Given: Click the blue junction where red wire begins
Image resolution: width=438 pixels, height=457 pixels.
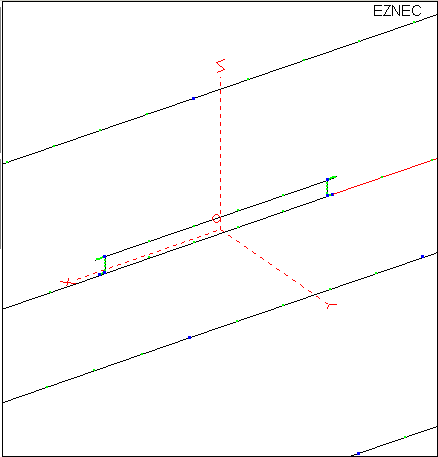Looking at the screenshot, I should 332,194.
